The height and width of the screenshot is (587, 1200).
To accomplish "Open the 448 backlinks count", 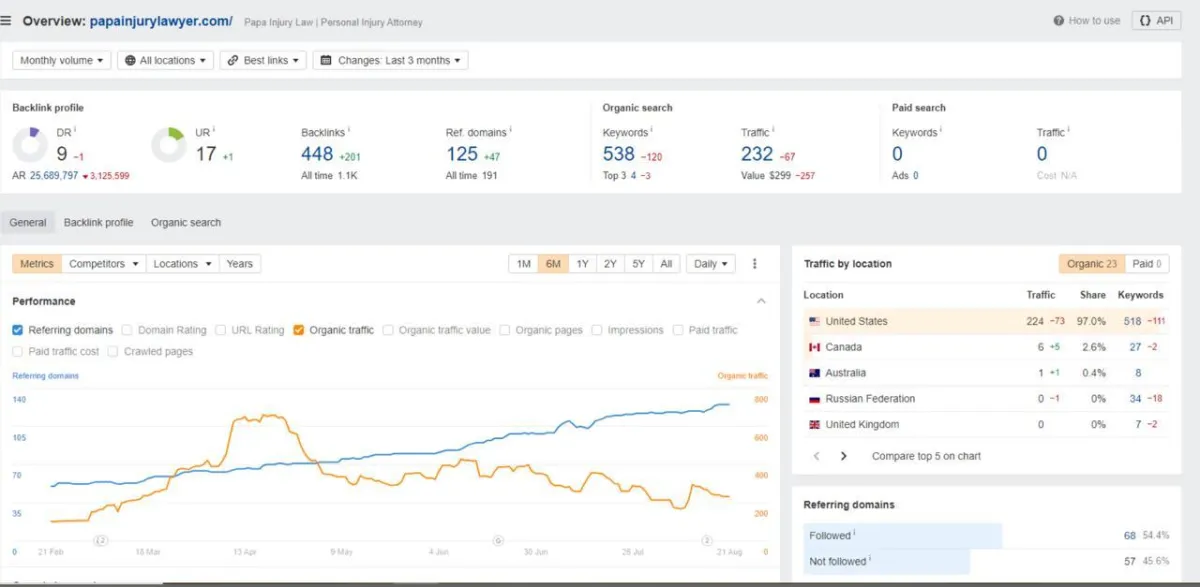I will coord(317,154).
